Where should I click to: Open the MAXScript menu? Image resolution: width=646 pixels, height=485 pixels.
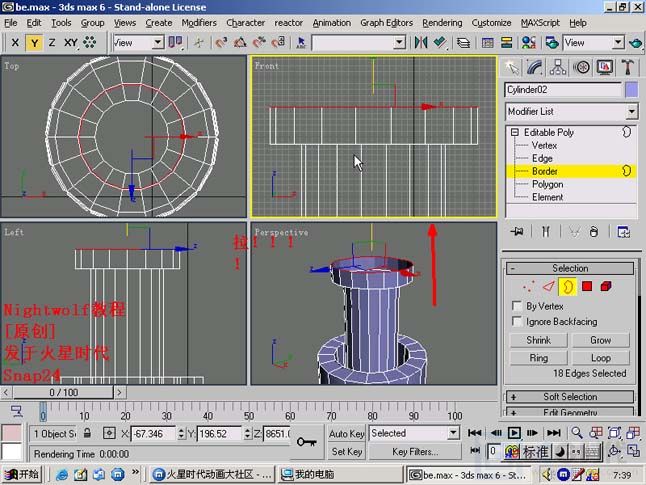tap(540, 23)
